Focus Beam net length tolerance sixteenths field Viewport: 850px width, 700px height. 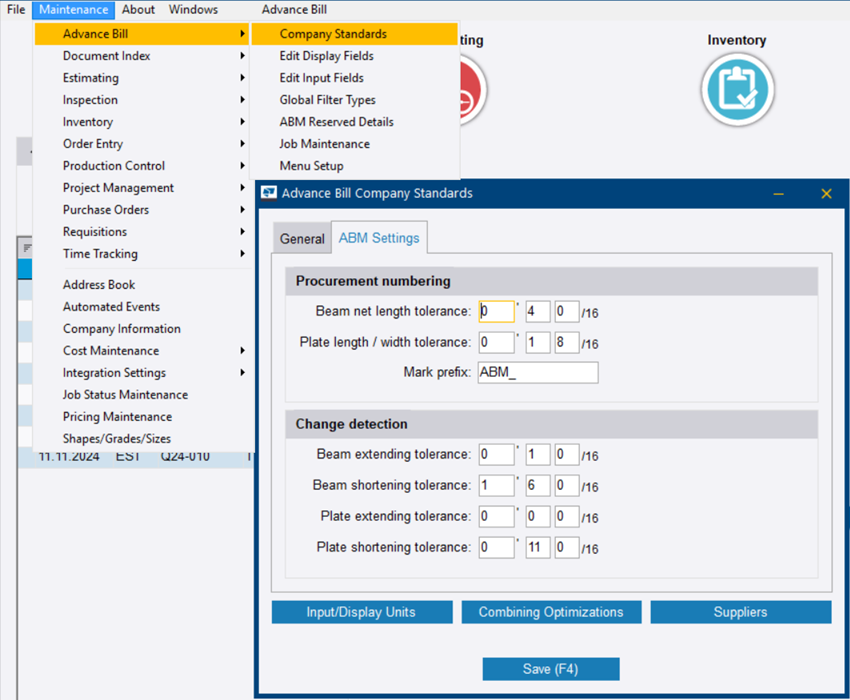[567, 311]
